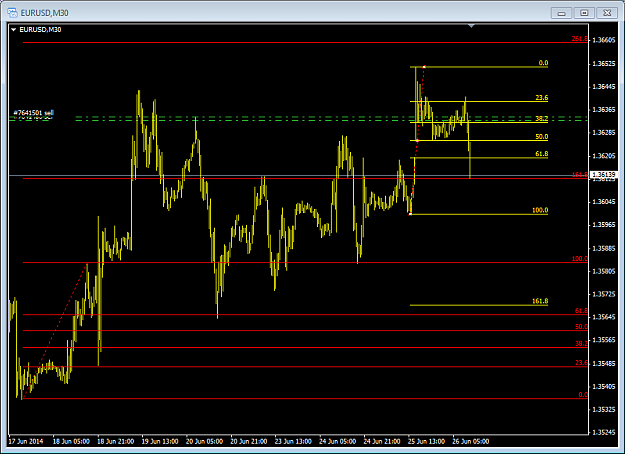Screen dimensions: 625x454
Task: Select the red 161.8 Fibonacci level label
Action: [x=579, y=175]
